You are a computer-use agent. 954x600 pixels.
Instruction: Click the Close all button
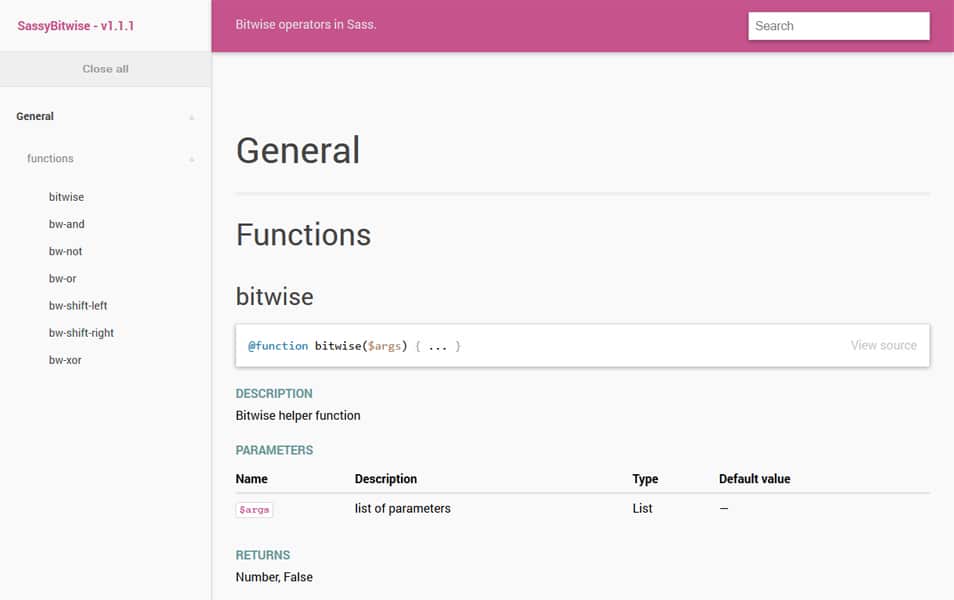point(105,69)
